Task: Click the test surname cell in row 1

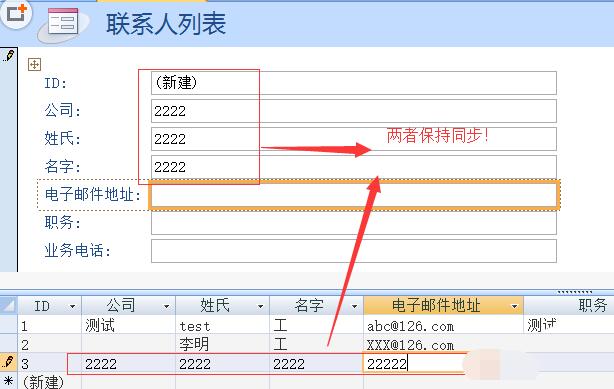Action: 222,325
